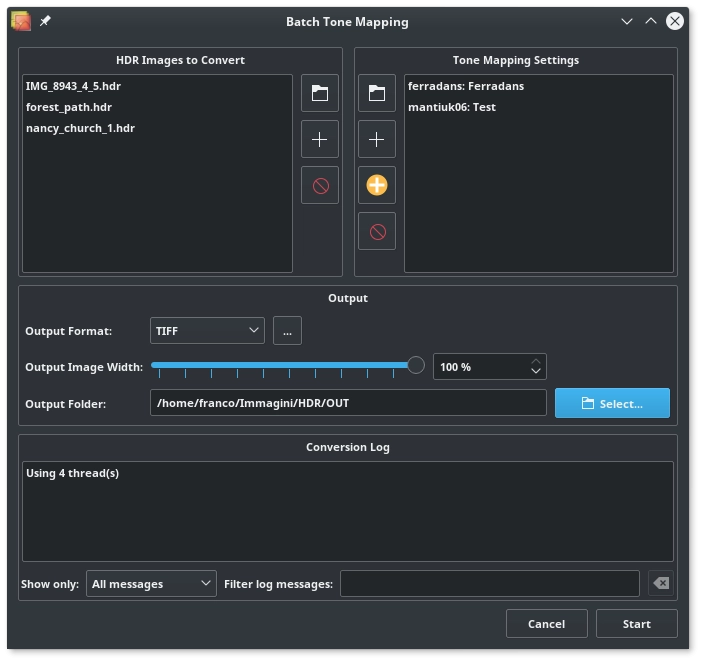Open folder of tone mapping settings
Image resolution: width=702 pixels, height=662 pixels.
coord(377,93)
